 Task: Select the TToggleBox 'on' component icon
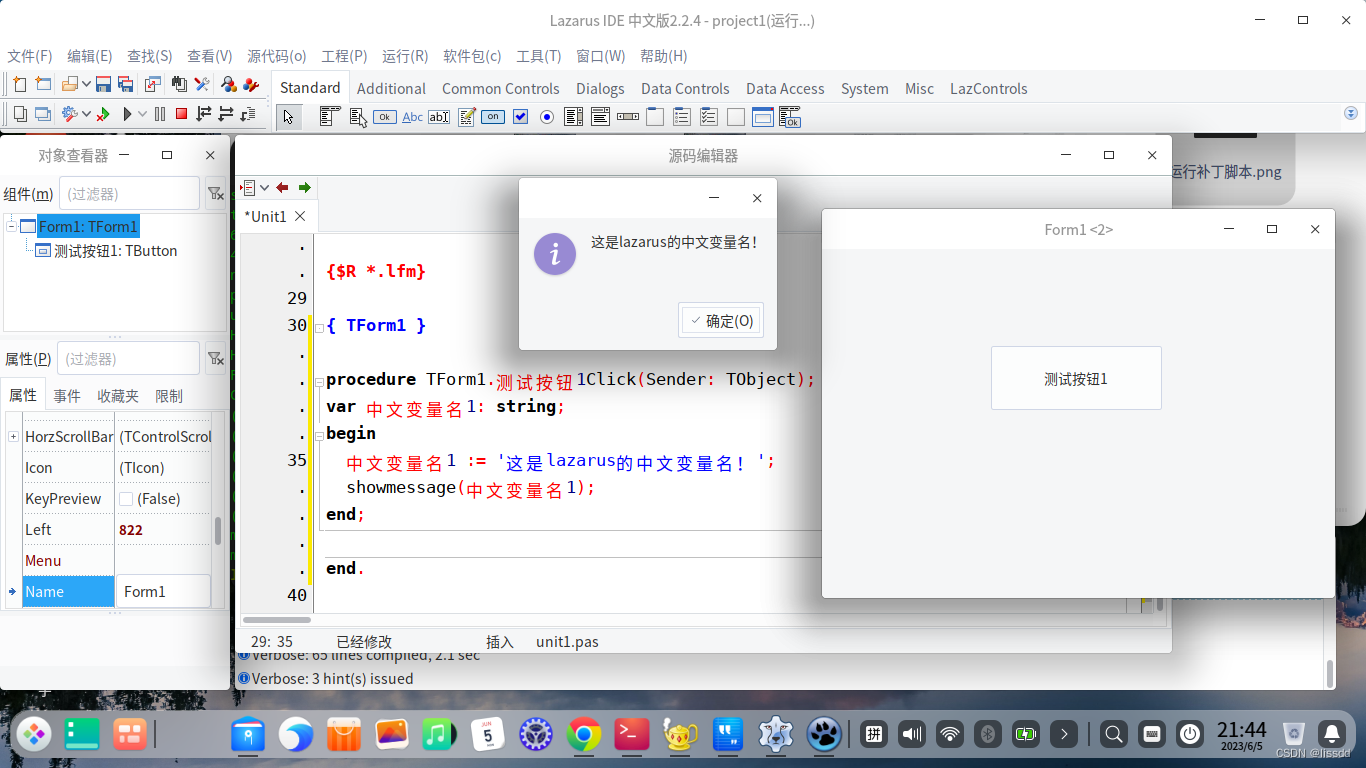click(x=493, y=117)
